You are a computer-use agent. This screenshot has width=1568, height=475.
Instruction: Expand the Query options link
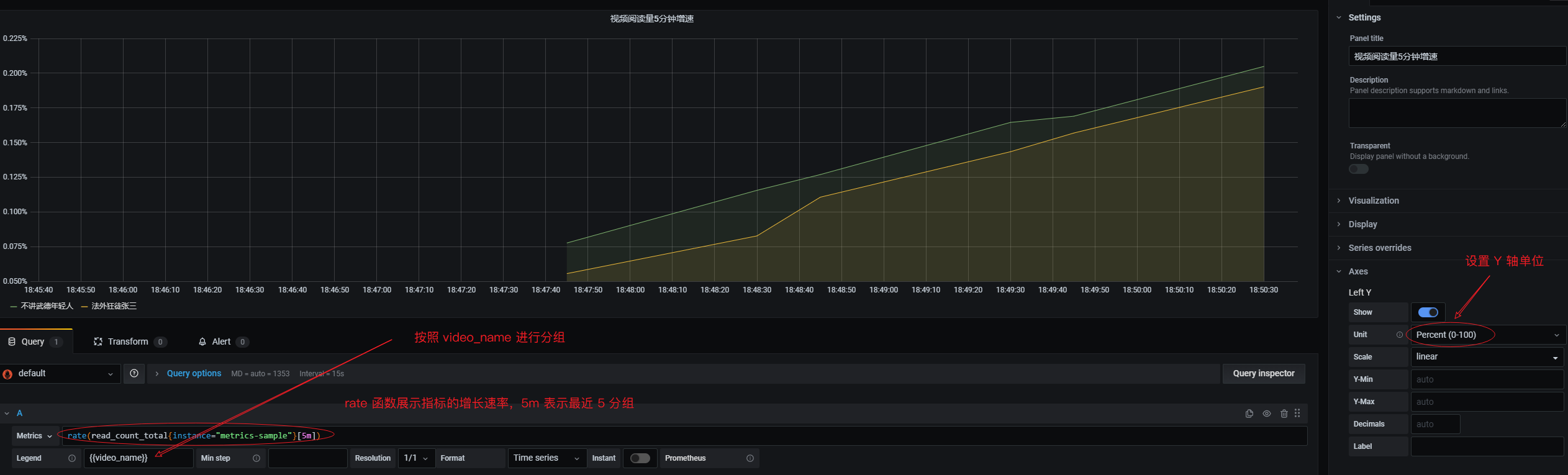pyautogui.click(x=194, y=373)
